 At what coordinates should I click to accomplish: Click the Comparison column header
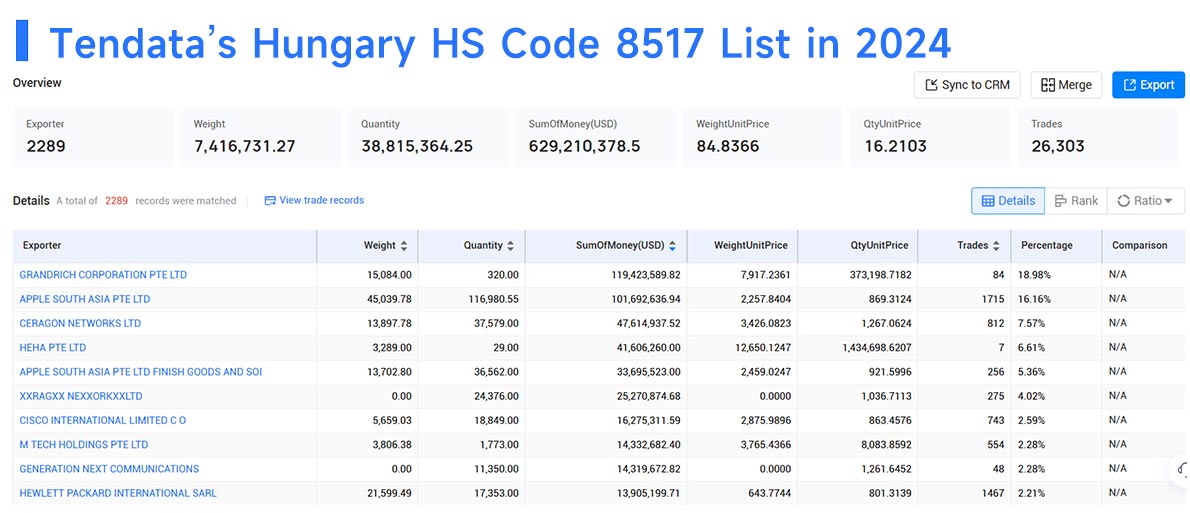click(x=1142, y=246)
